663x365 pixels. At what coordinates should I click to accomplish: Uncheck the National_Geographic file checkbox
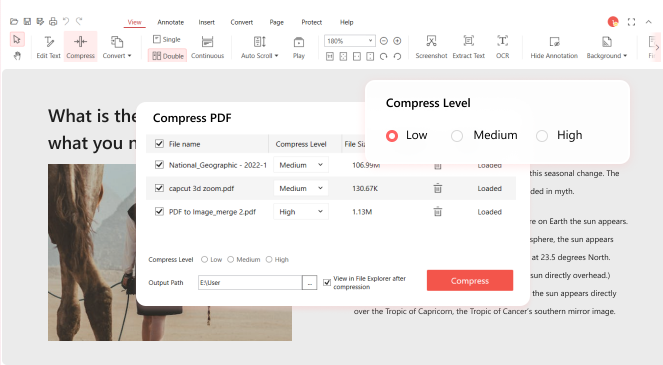(159, 165)
